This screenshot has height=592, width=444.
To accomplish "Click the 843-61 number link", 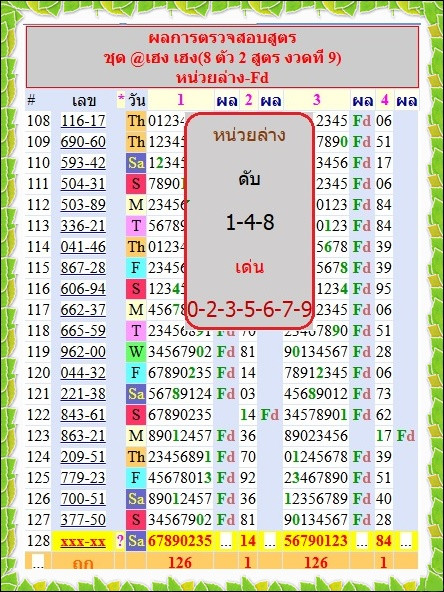I will click(x=83, y=415).
